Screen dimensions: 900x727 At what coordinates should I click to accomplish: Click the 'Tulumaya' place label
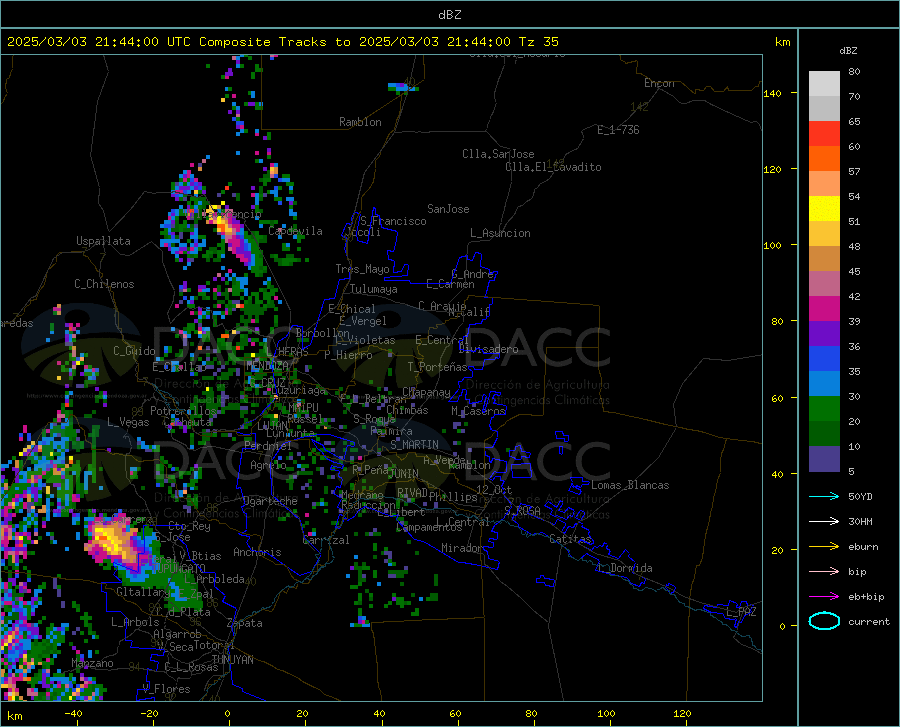(374, 289)
